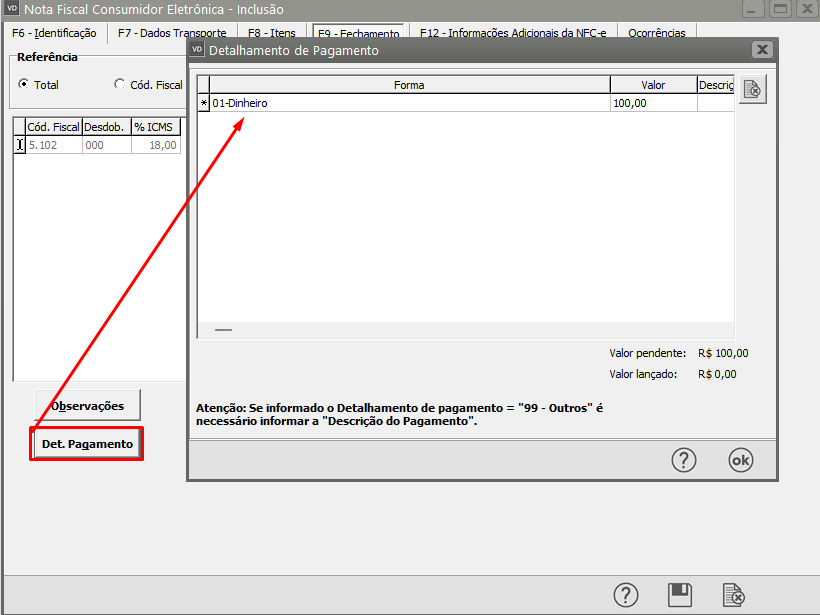This screenshot has height=615, width=820.
Task: Open help from main window bottom bar
Action: [625, 594]
